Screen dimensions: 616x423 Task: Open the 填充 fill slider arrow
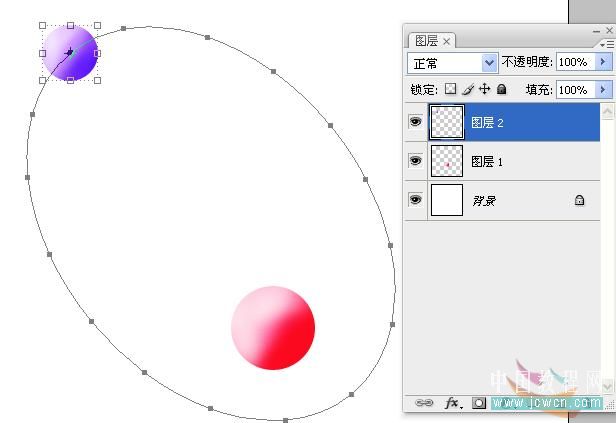[x=603, y=90]
